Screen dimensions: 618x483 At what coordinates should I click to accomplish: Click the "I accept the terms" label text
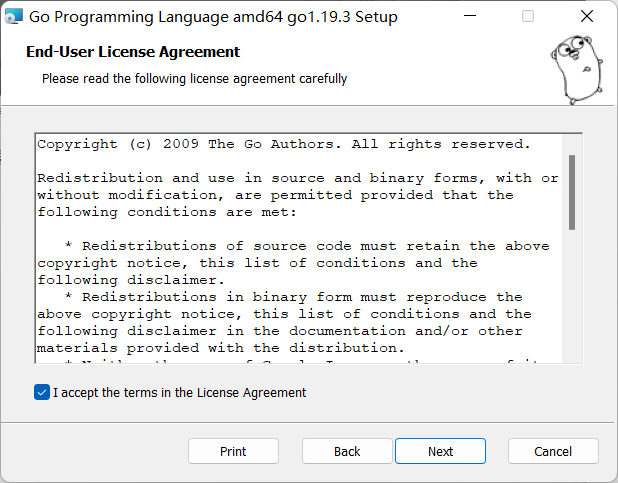[179, 393]
